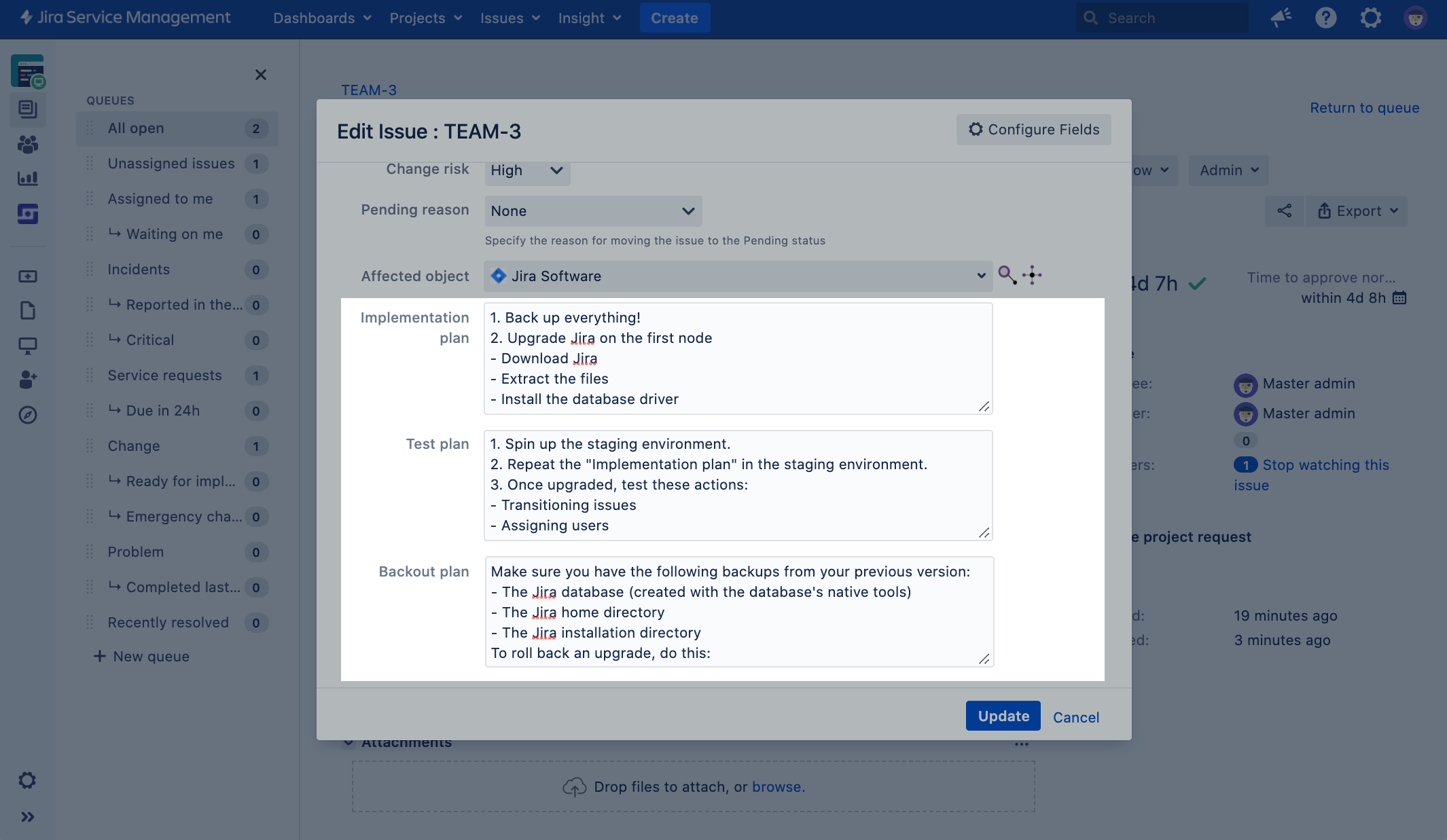The height and width of the screenshot is (840, 1447).
Task: Click the object graph icon beside Affected object
Action: point(1032,275)
